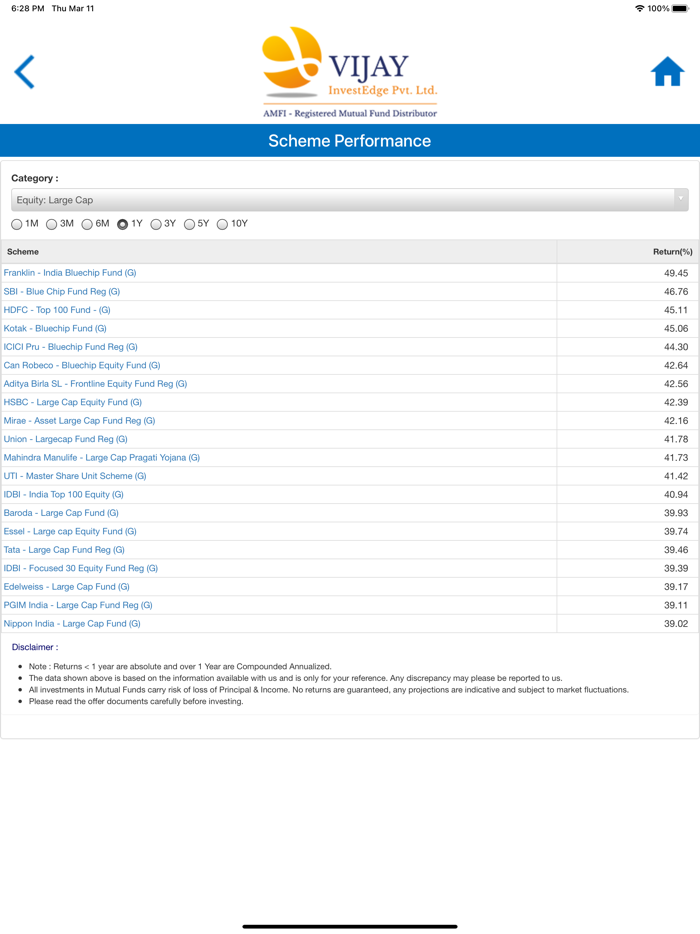
Task: Select the 3Y period radio button
Action: tap(156, 224)
